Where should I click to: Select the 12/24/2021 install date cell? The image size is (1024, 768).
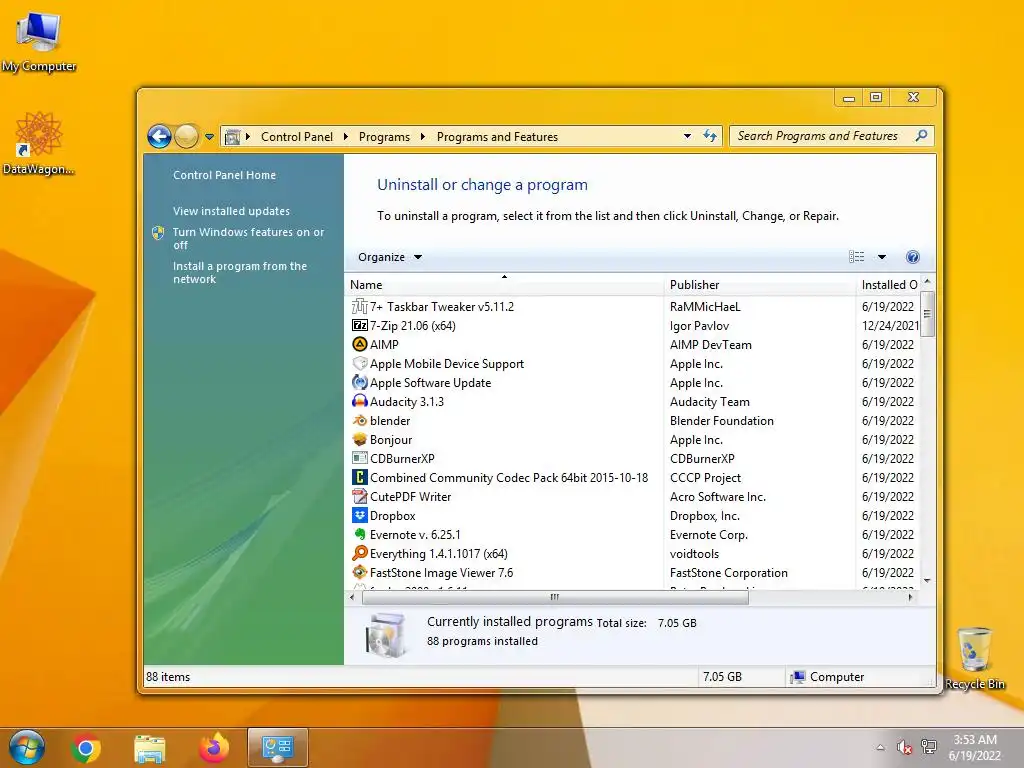(890, 325)
